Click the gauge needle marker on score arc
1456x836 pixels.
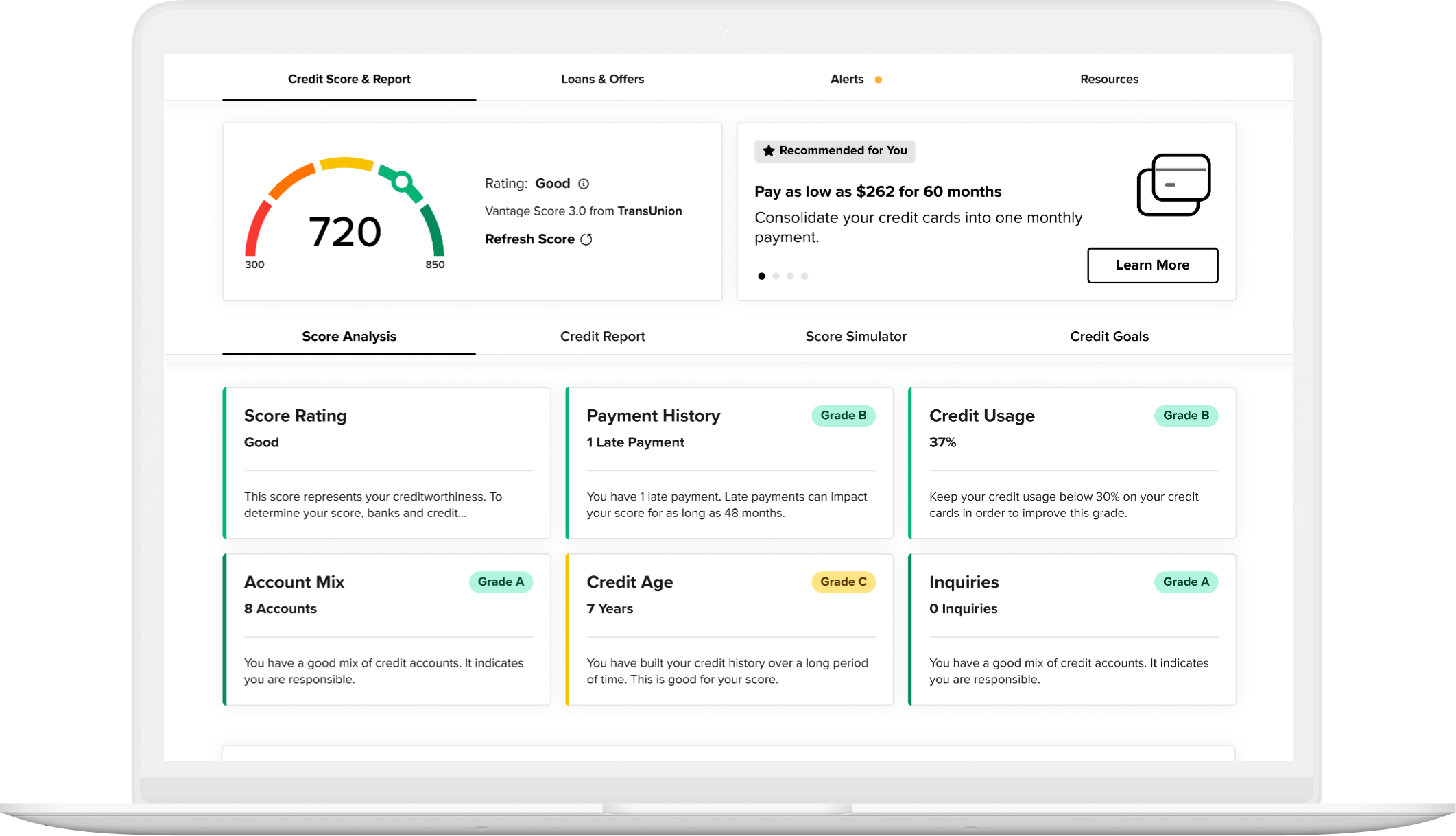point(403,182)
